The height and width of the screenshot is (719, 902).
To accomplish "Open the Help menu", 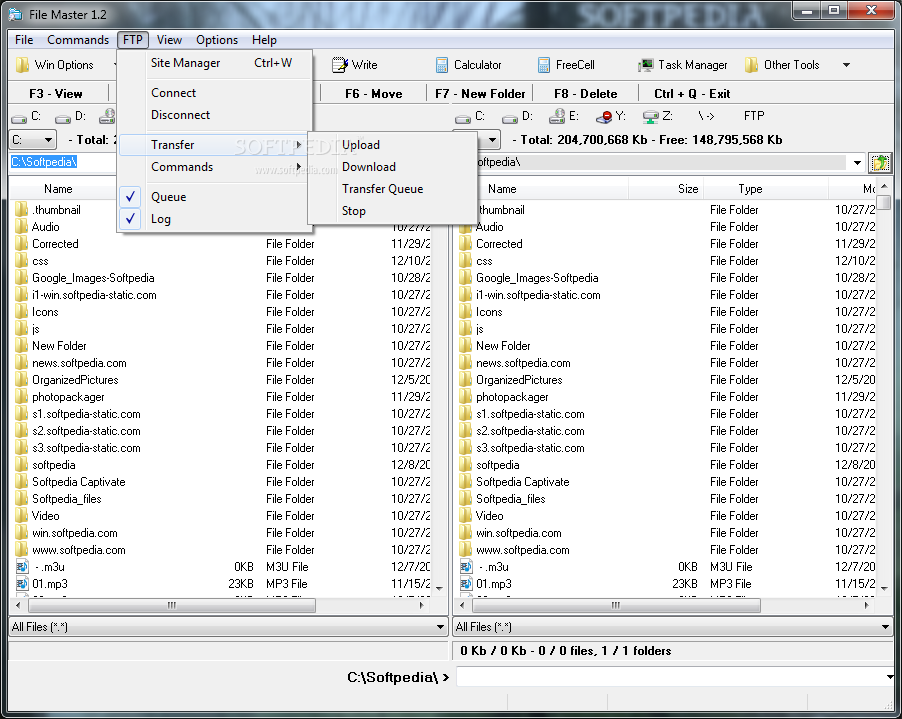I will [x=264, y=40].
